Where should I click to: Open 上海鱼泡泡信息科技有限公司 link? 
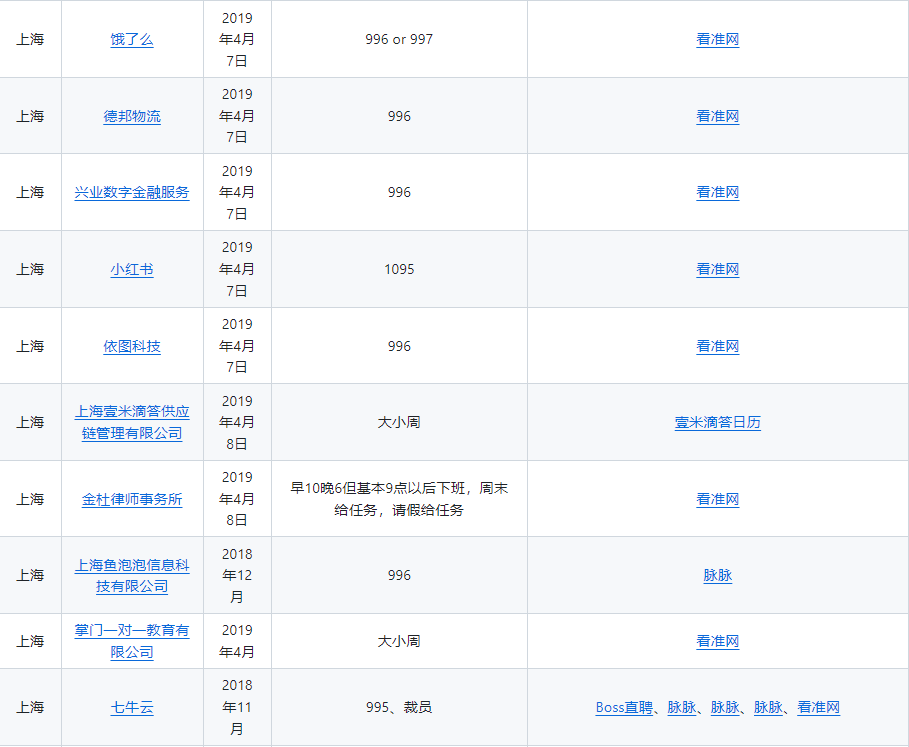click(x=132, y=575)
